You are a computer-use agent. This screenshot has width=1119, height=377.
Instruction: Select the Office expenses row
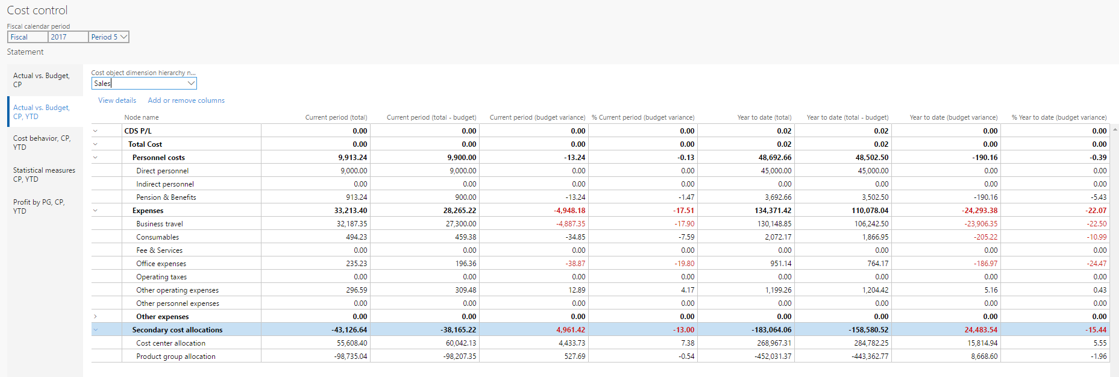pos(599,263)
